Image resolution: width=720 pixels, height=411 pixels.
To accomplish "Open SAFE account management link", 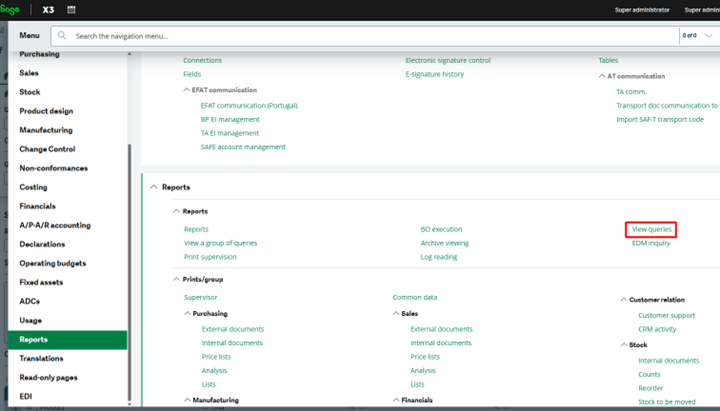I will pos(243,147).
